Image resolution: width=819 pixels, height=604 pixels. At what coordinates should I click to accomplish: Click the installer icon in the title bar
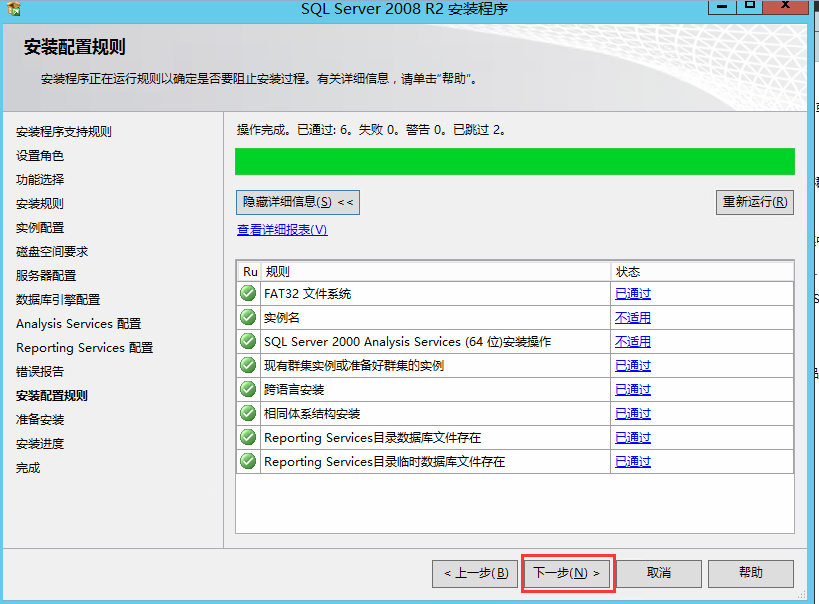coord(14,8)
